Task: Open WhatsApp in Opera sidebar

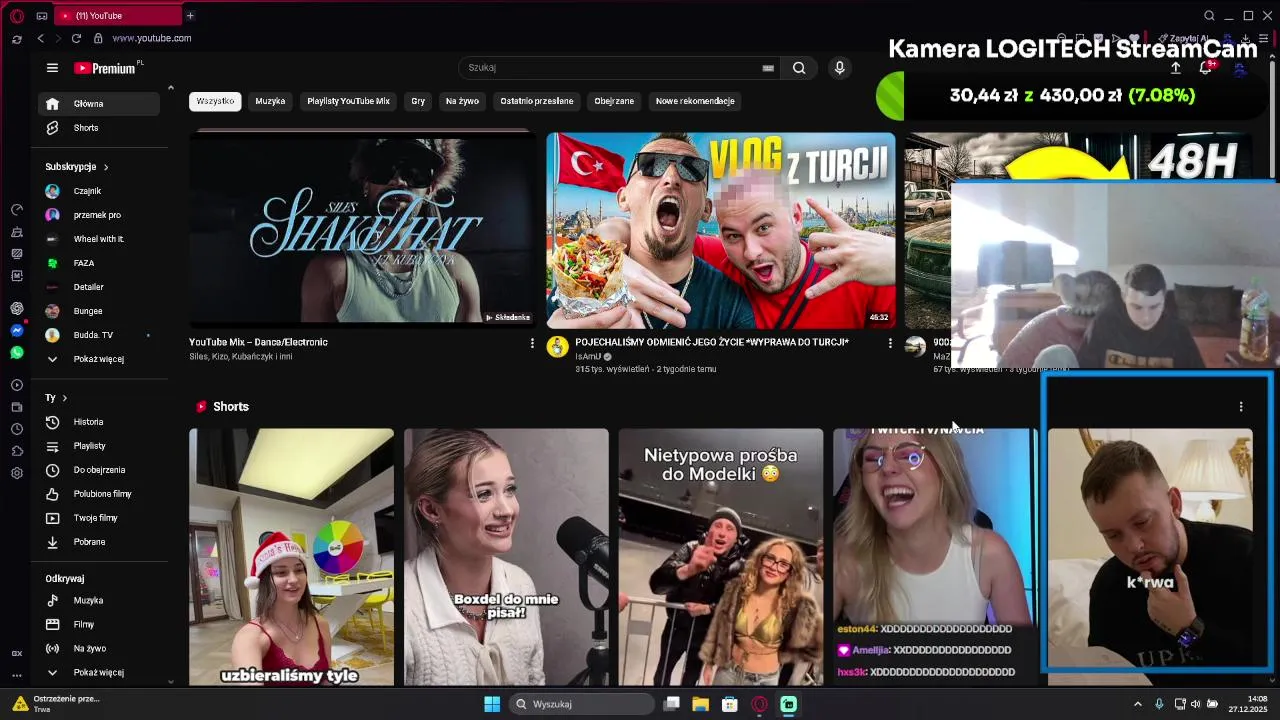Action: pyautogui.click(x=17, y=353)
